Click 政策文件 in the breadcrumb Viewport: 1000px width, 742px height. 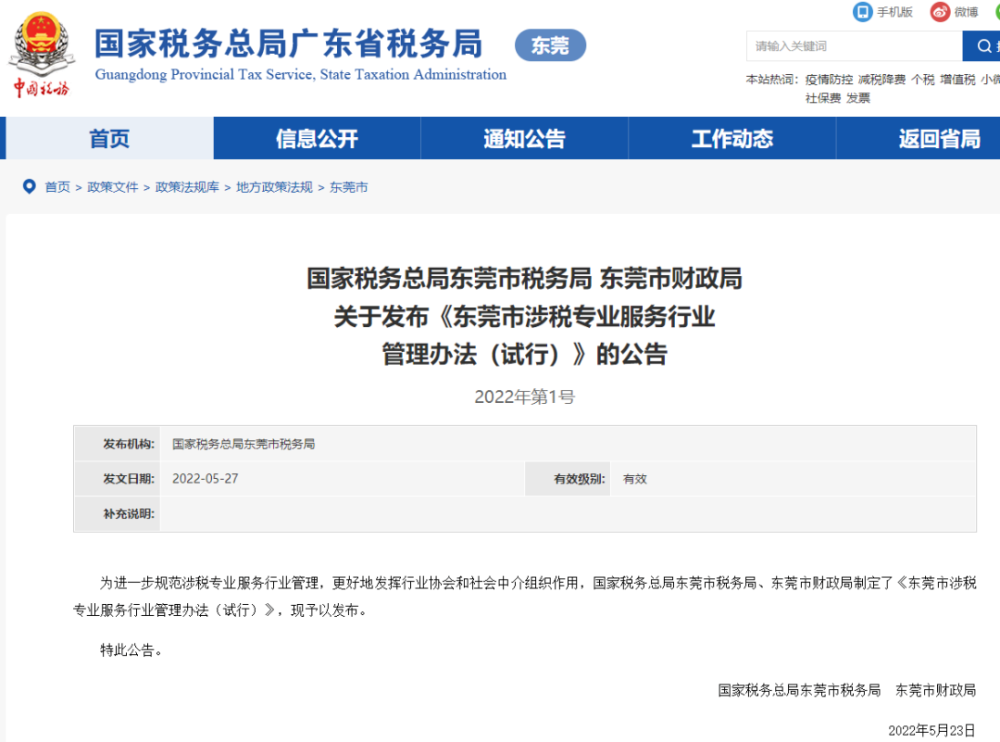[113, 187]
